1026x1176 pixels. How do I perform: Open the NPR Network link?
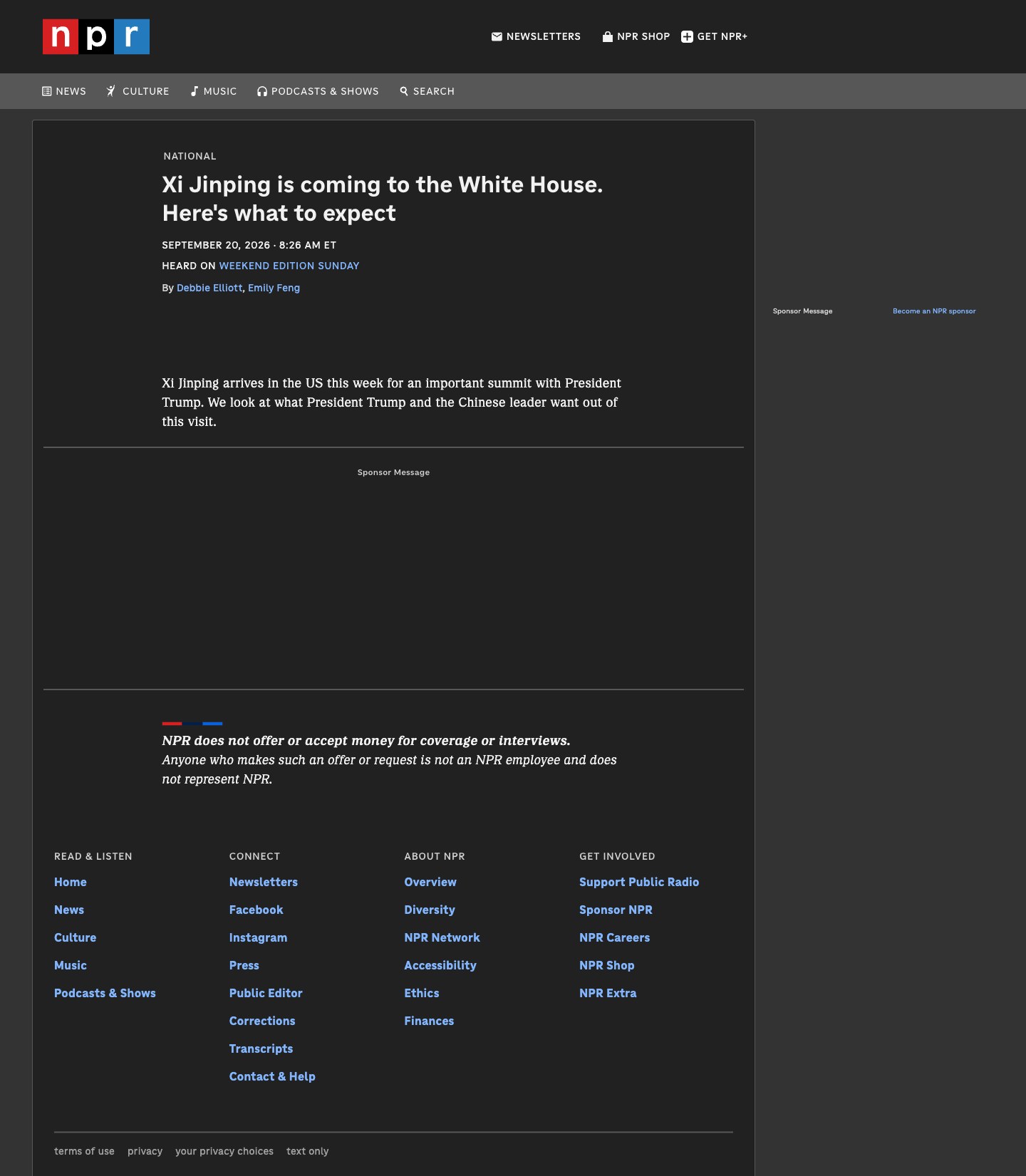442,937
